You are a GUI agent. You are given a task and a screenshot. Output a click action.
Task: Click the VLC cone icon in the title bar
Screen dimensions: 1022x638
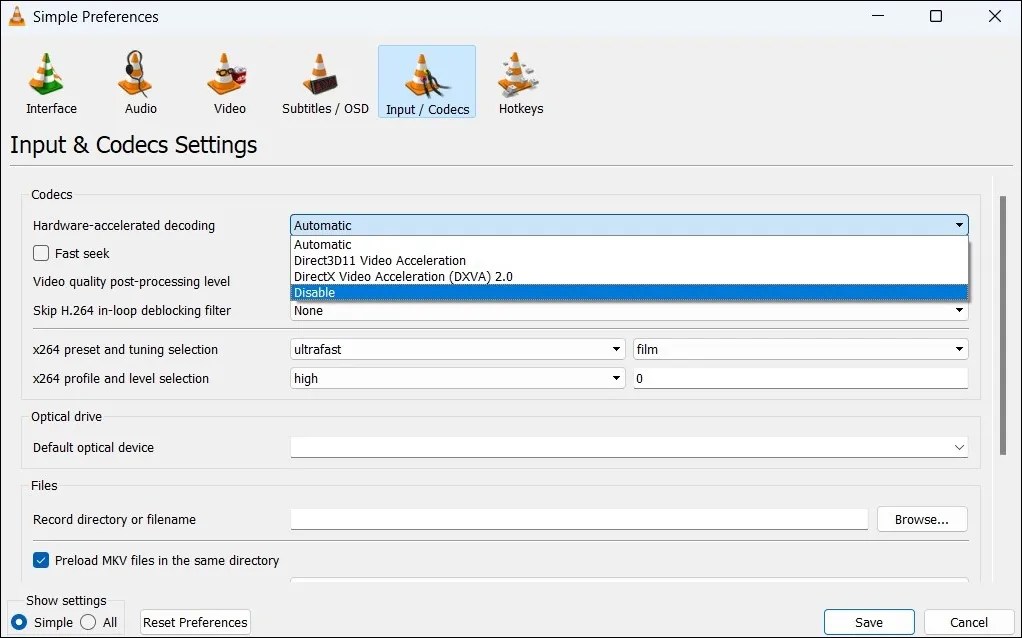coord(17,16)
